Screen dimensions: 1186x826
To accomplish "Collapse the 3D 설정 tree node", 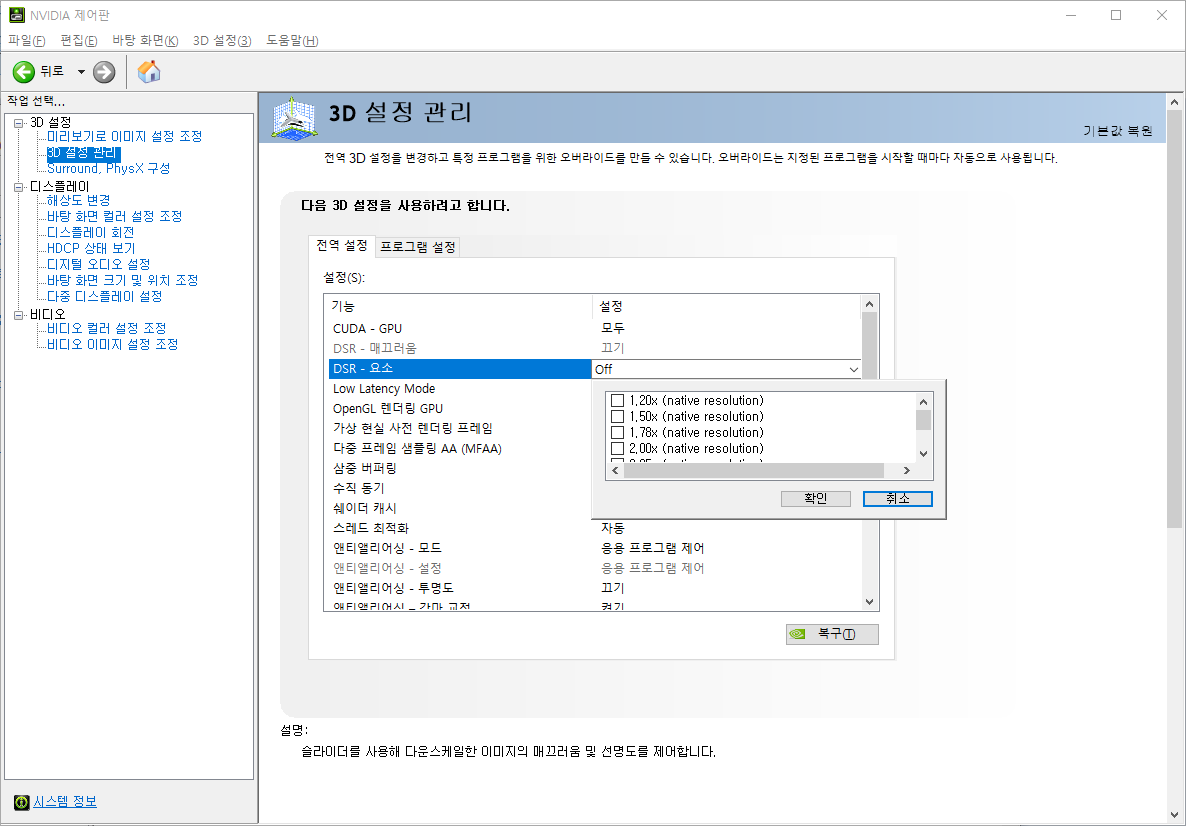I will [x=19, y=123].
